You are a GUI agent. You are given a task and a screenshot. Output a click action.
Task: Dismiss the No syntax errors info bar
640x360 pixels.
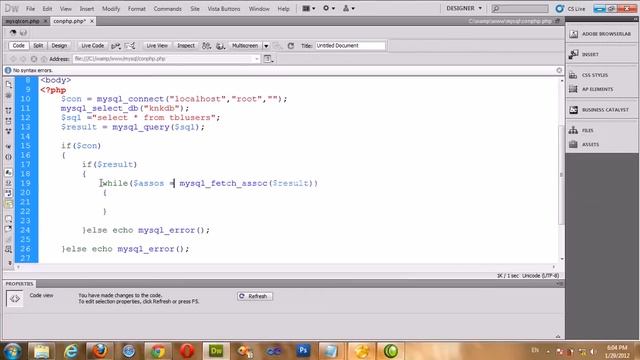559,71
